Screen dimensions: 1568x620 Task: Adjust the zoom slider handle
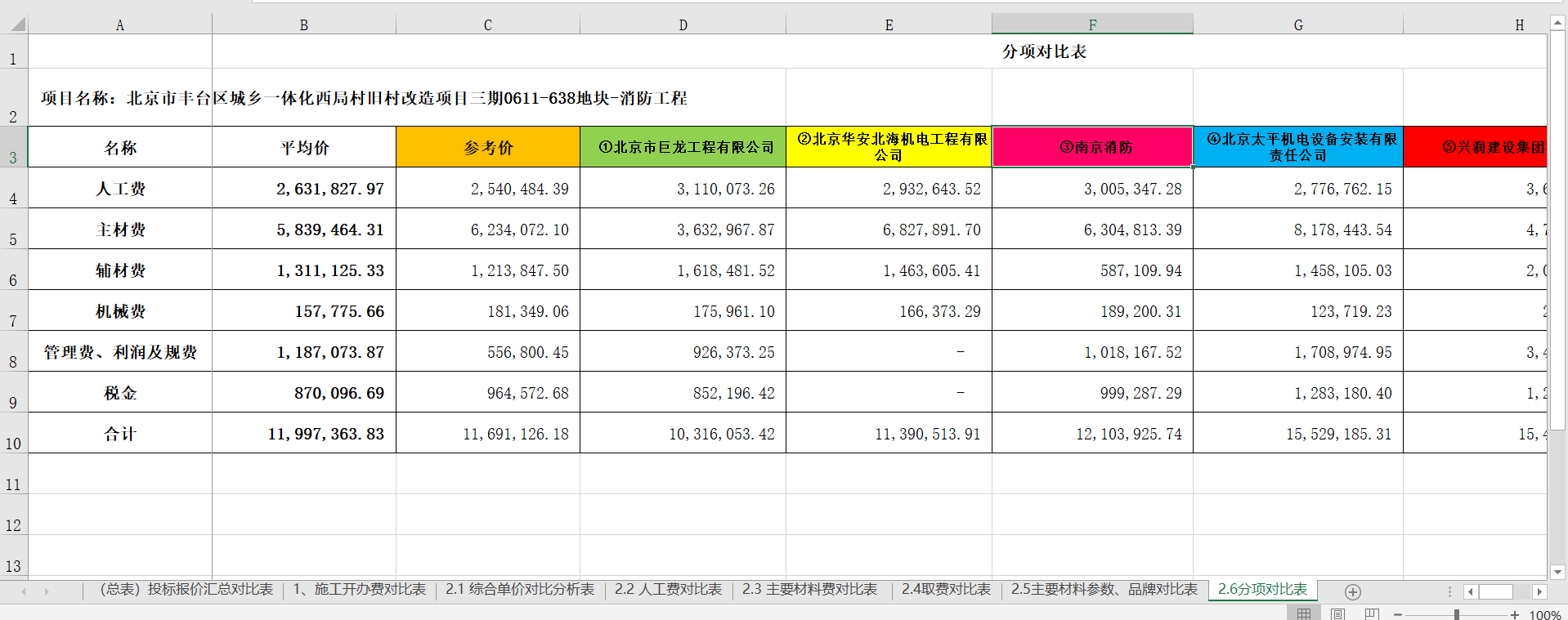pyautogui.click(x=1457, y=614)
